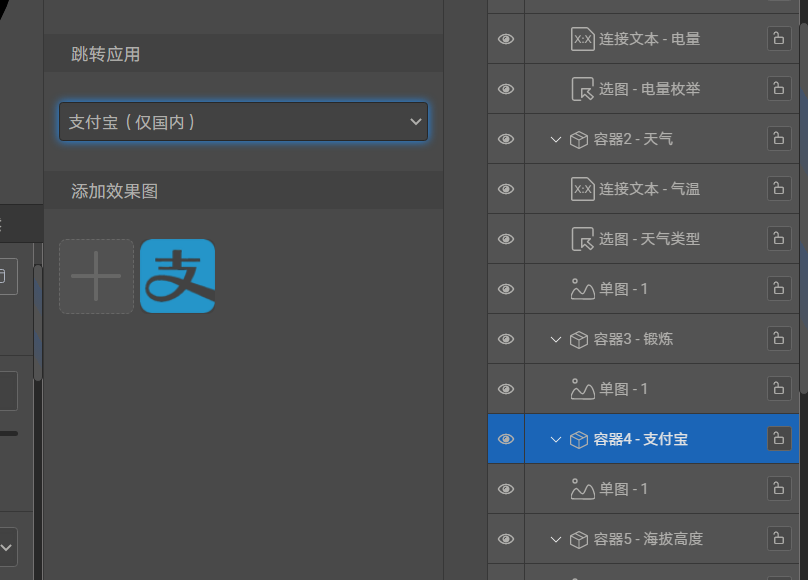
Task: Lock the 容器5 - 海拔高度 container
Action: [779, 538]
